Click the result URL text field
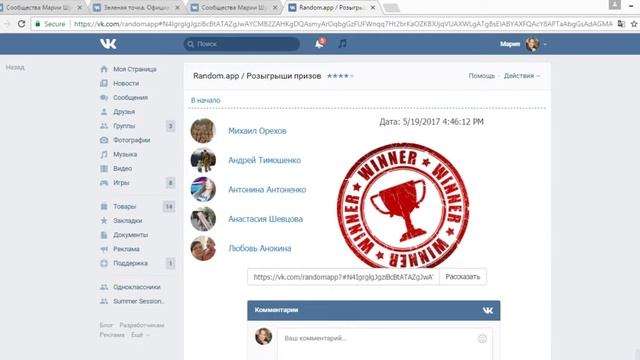640x360 pixels. tap(343, 277)
